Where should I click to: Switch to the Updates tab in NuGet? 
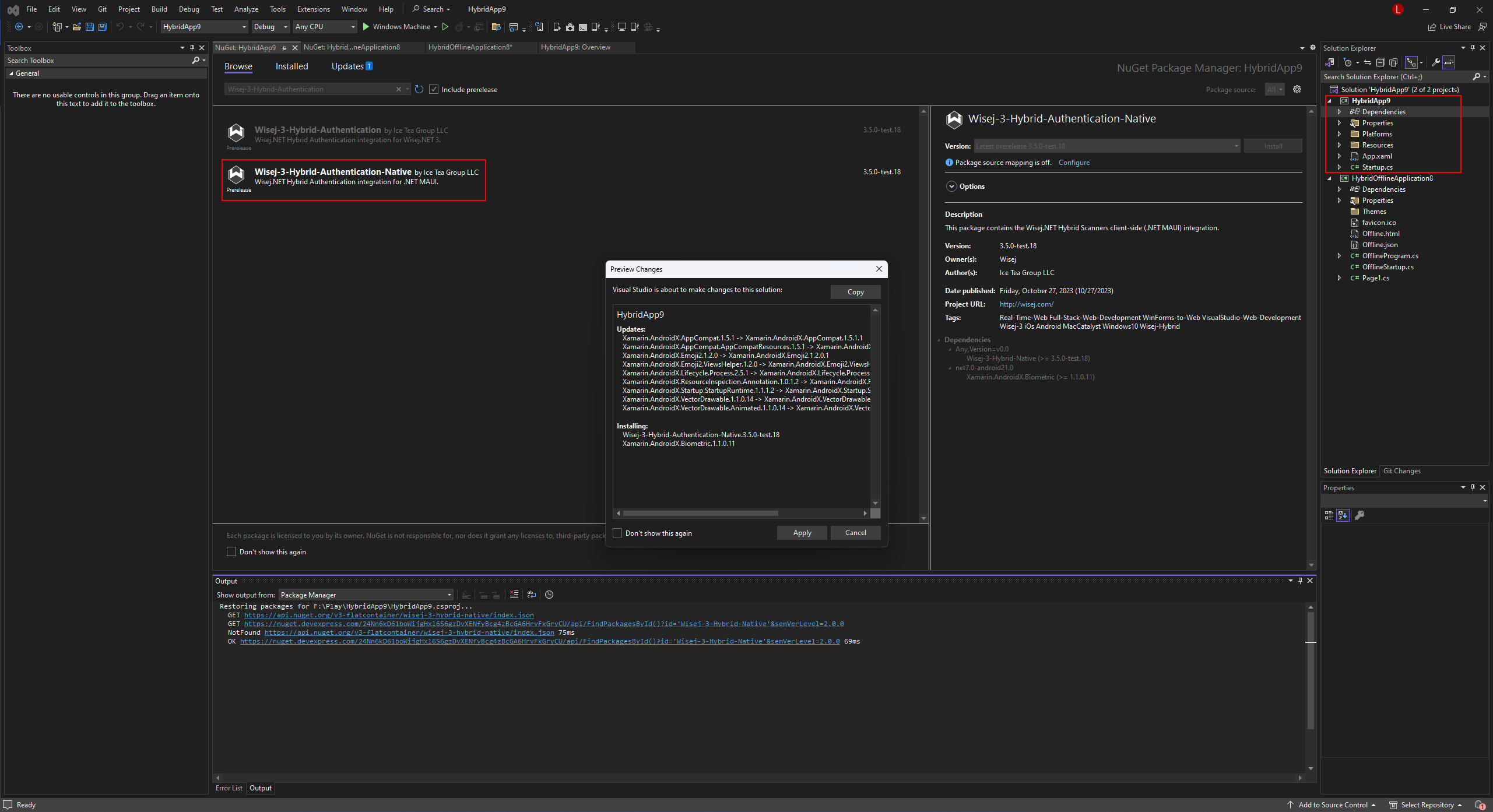tap(352, 66)
